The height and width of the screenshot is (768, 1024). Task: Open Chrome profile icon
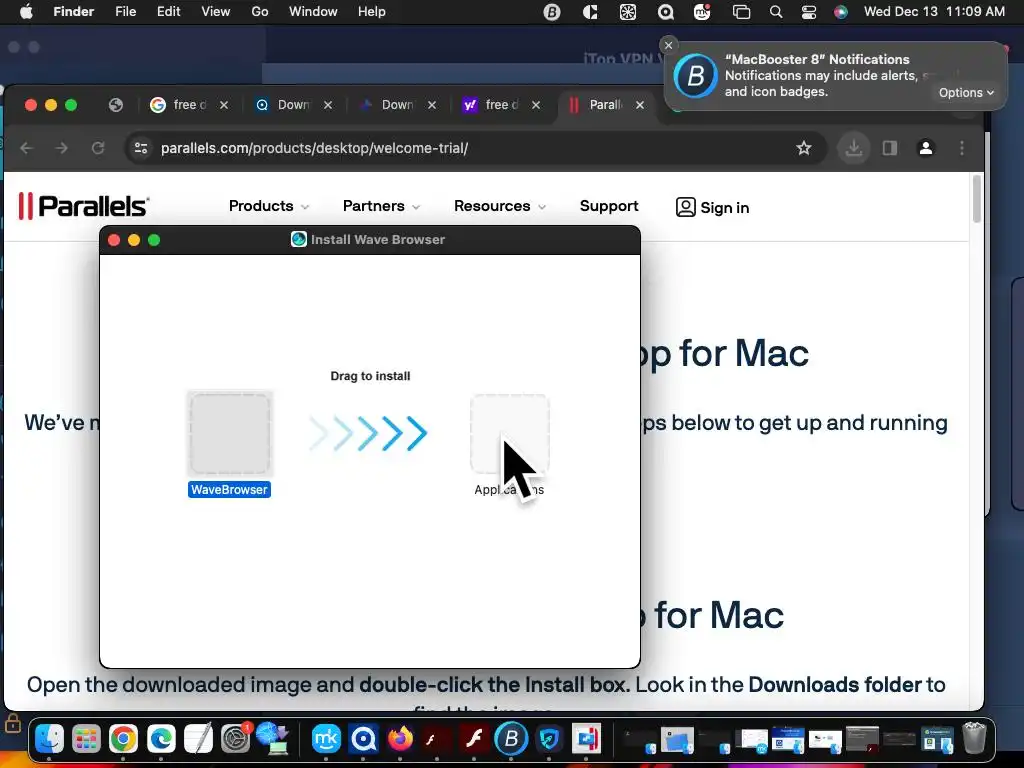(x=925, y=148)
